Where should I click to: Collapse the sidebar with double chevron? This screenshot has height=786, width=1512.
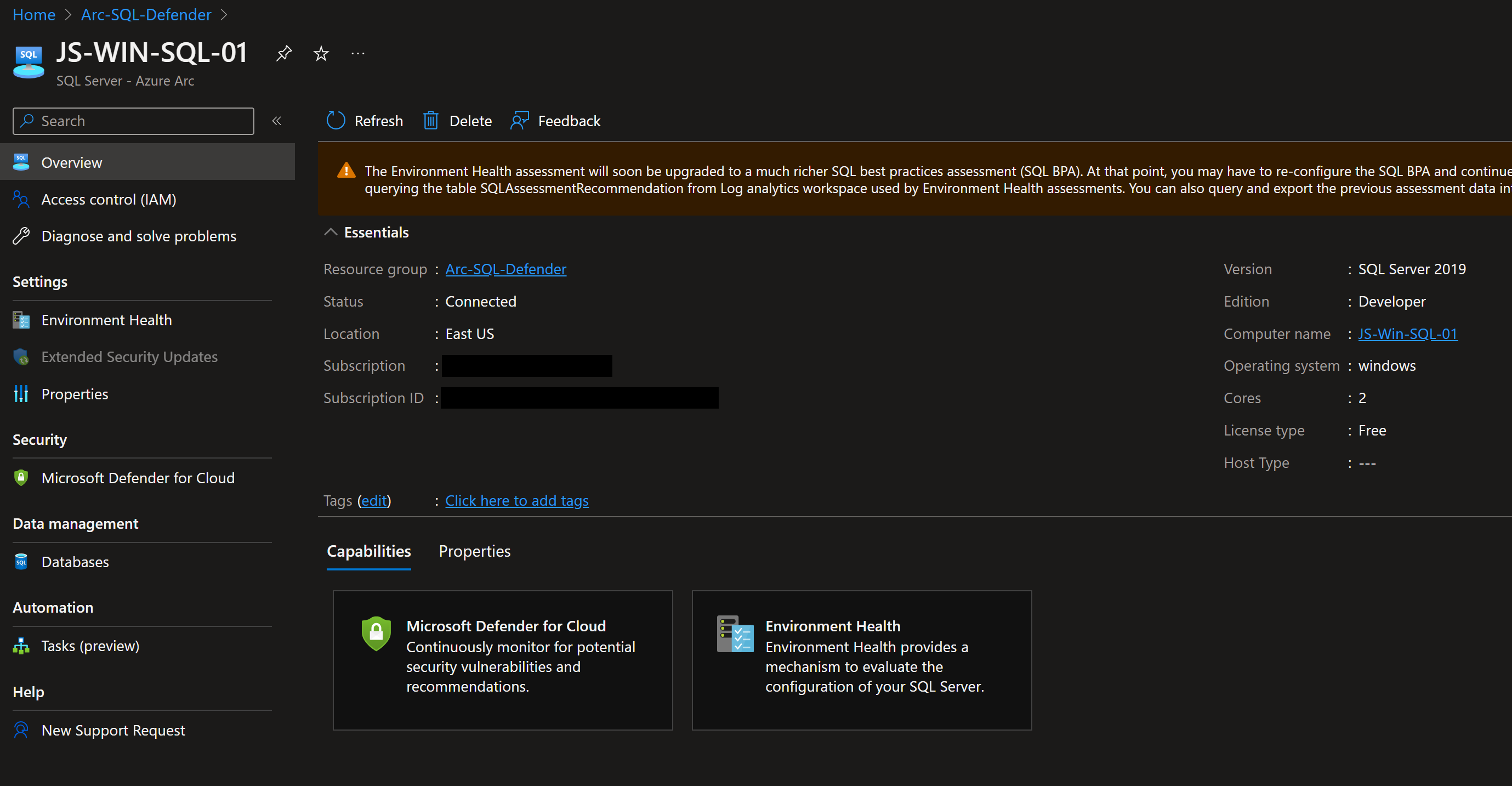[x=276, y=121]
